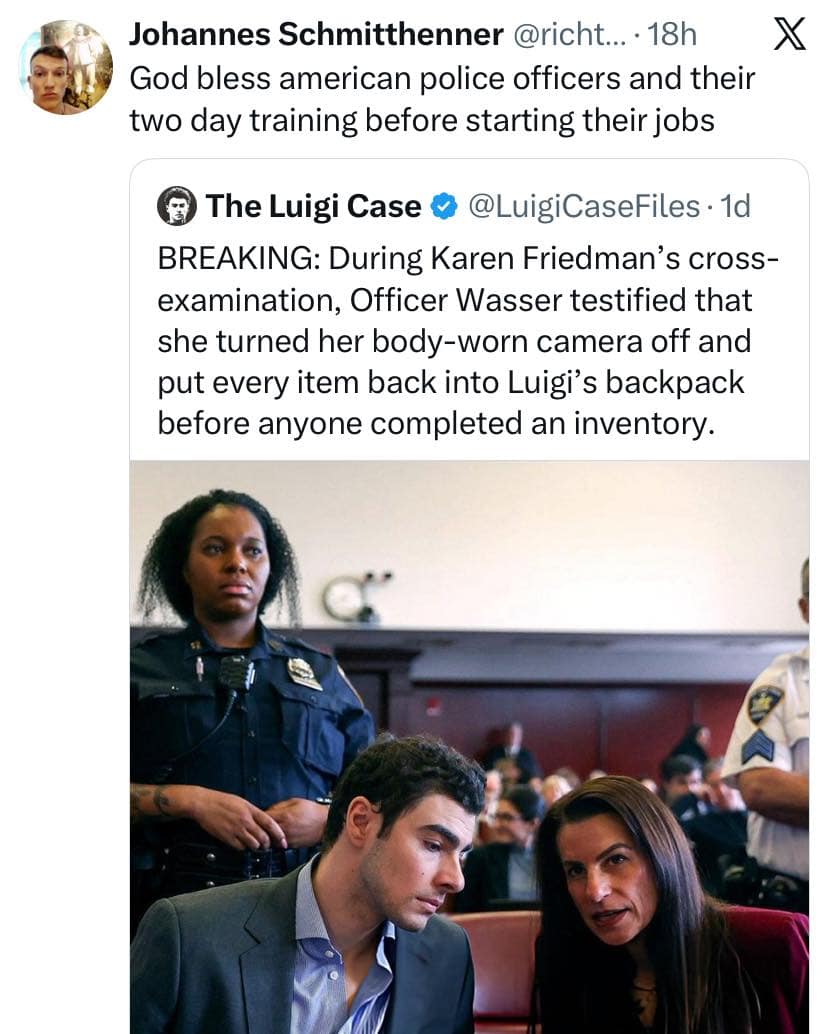Open the 18h timestamp

(x=672, y=35)
